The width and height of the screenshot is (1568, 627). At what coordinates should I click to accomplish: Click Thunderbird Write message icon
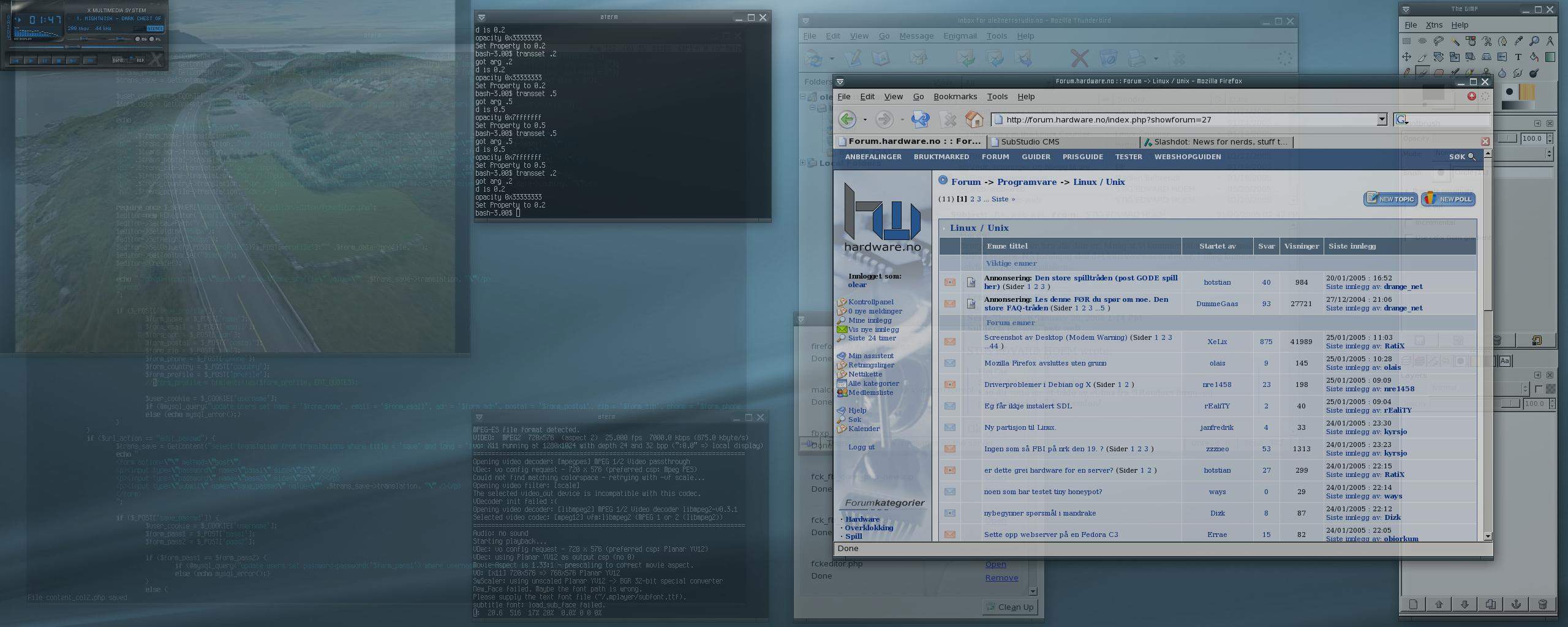point(853,58)
